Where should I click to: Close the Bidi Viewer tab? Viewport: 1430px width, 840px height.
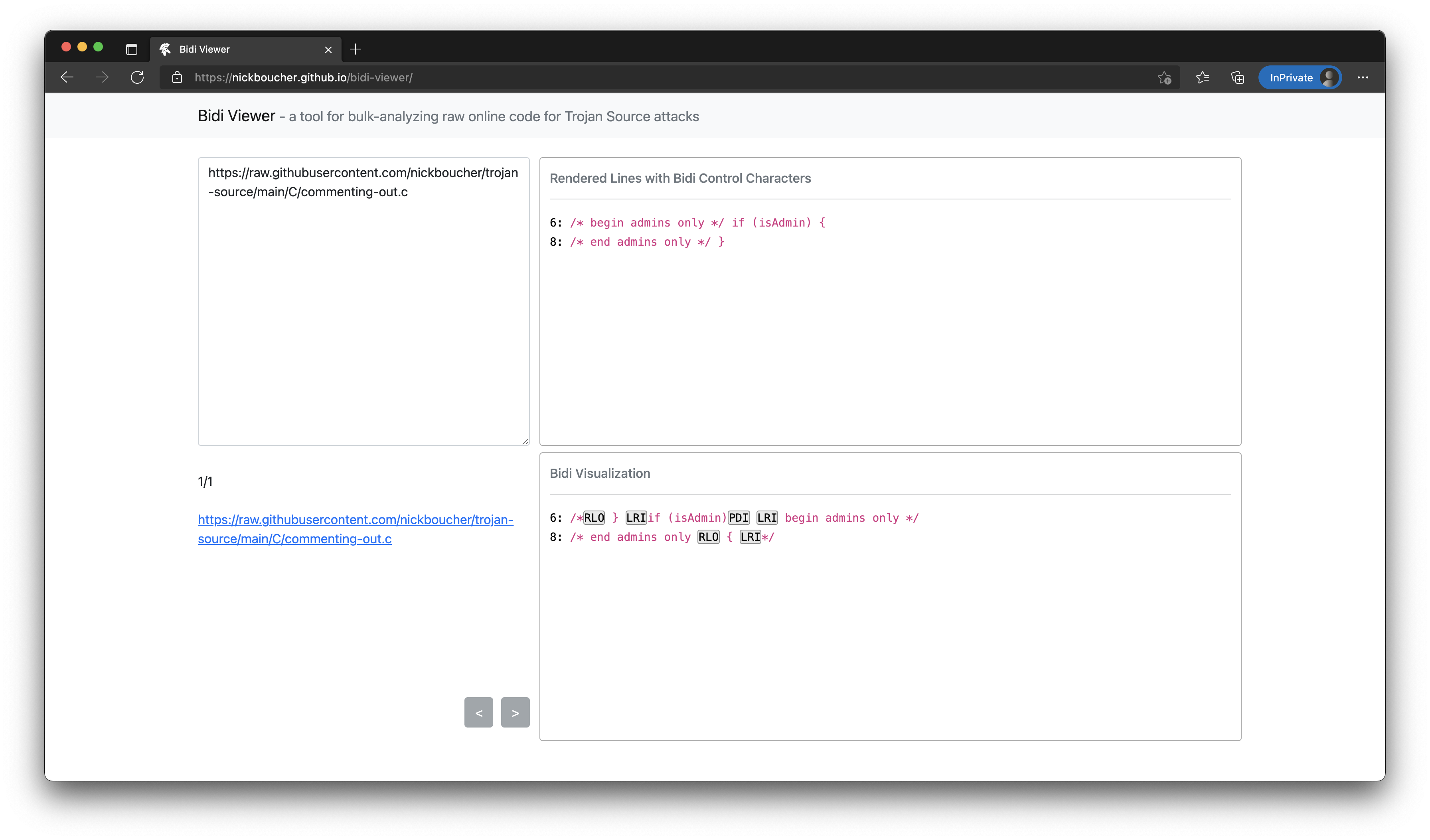(x=328, y=50)
